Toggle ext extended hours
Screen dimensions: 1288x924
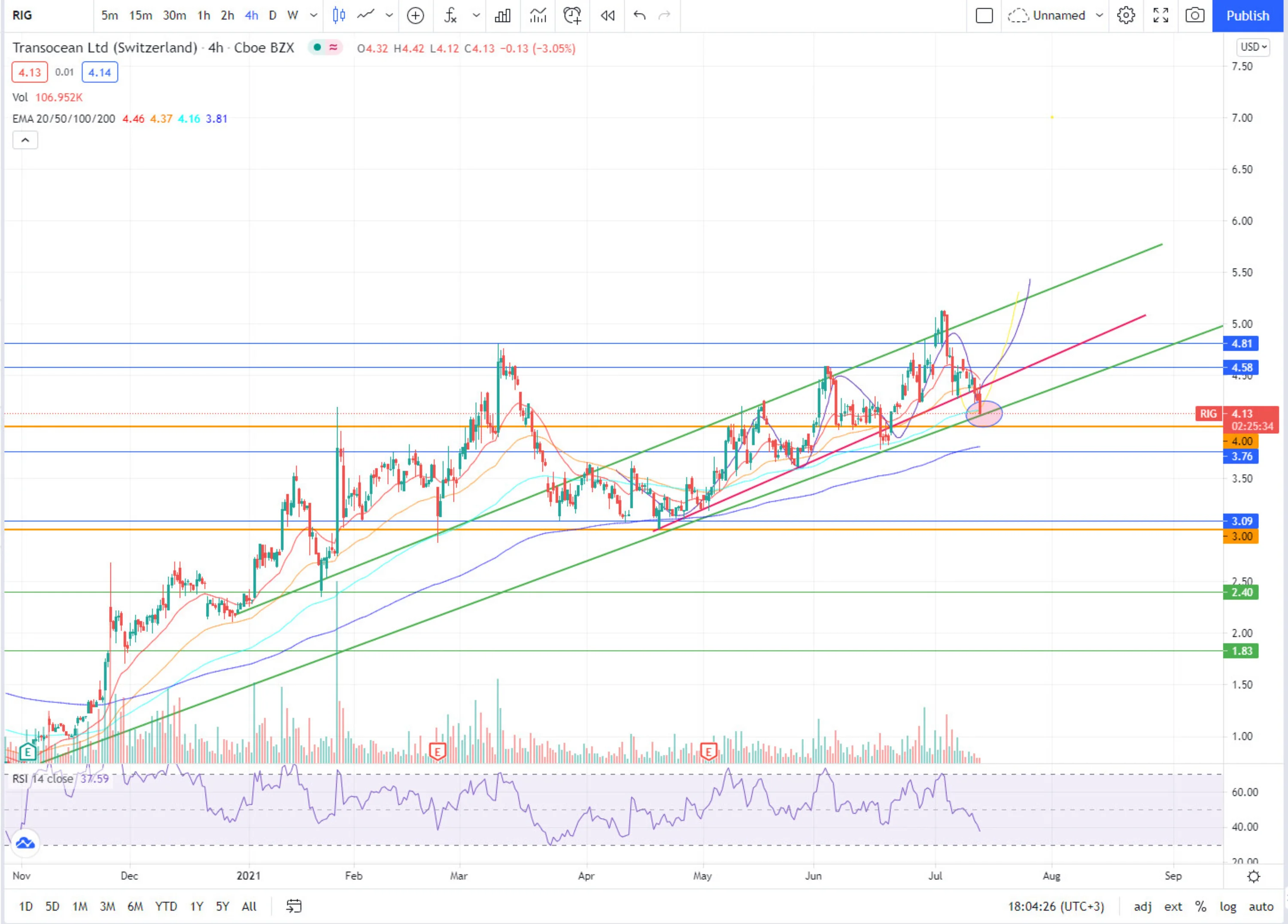coord(1173,906)
